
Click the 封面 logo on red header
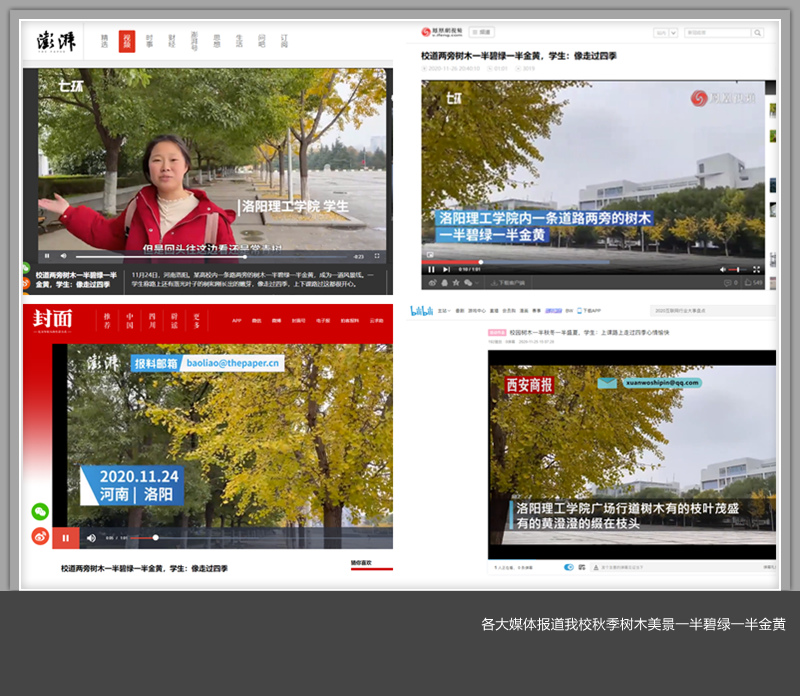53,319
